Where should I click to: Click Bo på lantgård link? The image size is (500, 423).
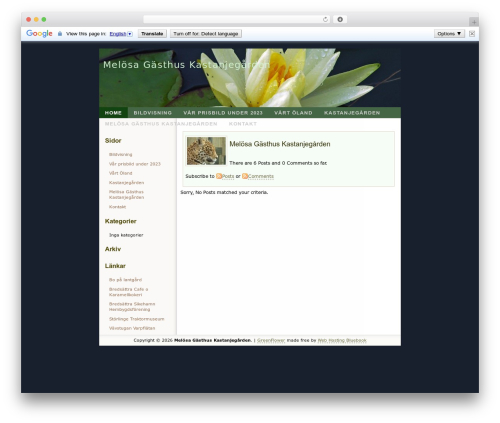[125, 280]
